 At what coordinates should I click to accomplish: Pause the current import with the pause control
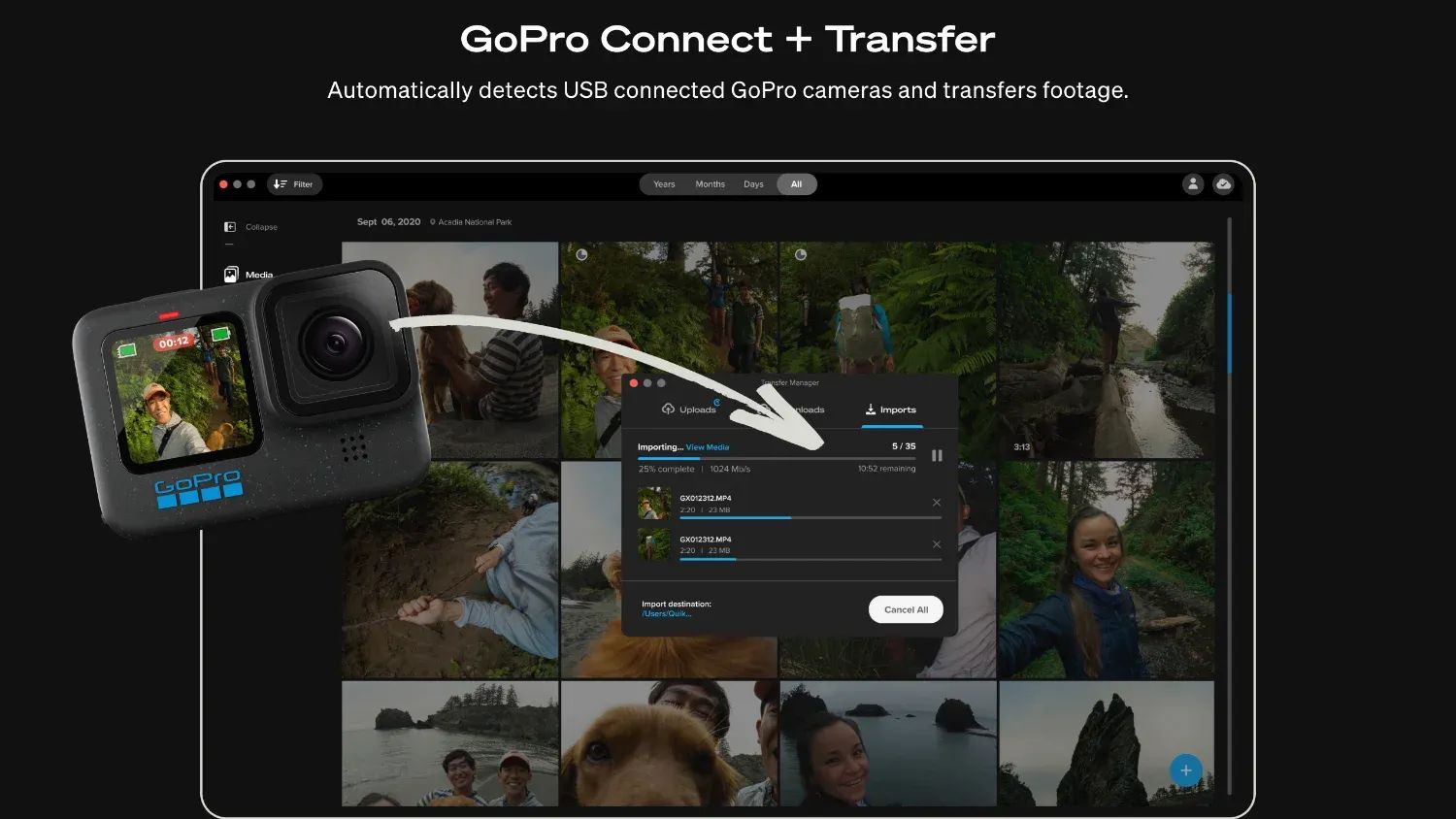click(937, 454)
